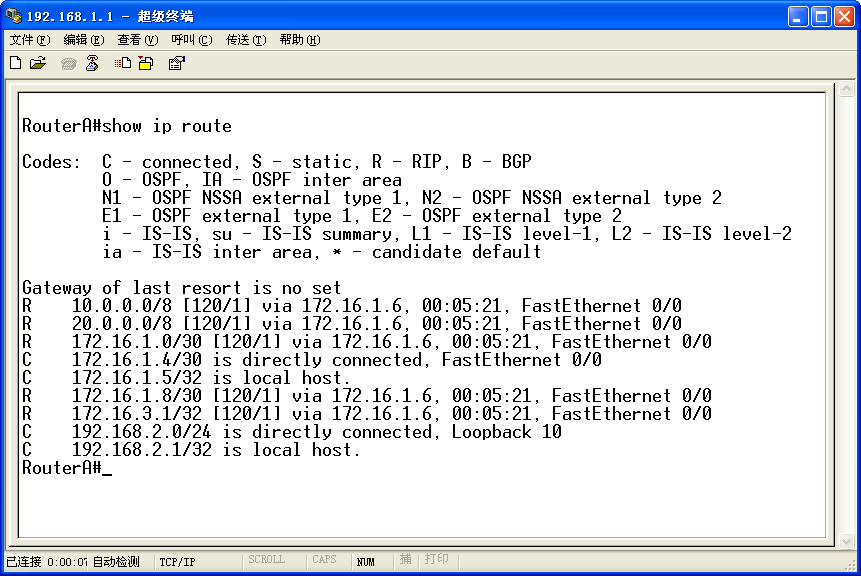The height and width of the screenshot is (576, 861).
Task: Click the NUM status bar indicator
Action: coord(366,562)
